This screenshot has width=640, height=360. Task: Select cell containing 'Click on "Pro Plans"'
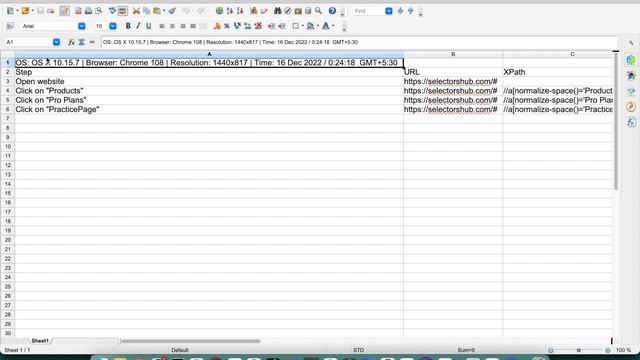pyautogui.click(x=209, y=100)
